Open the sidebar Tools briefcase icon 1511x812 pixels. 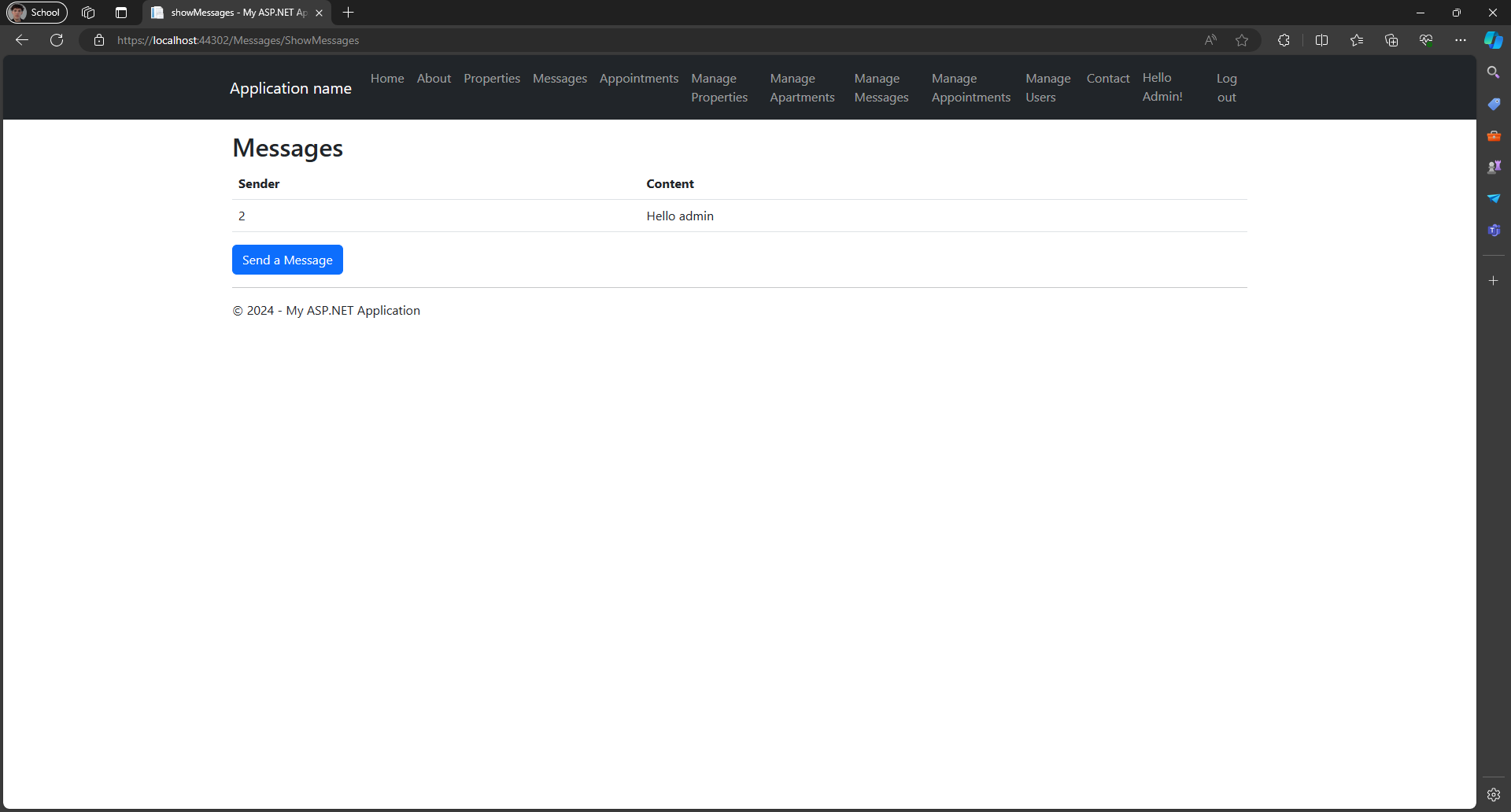[1494, 135]
